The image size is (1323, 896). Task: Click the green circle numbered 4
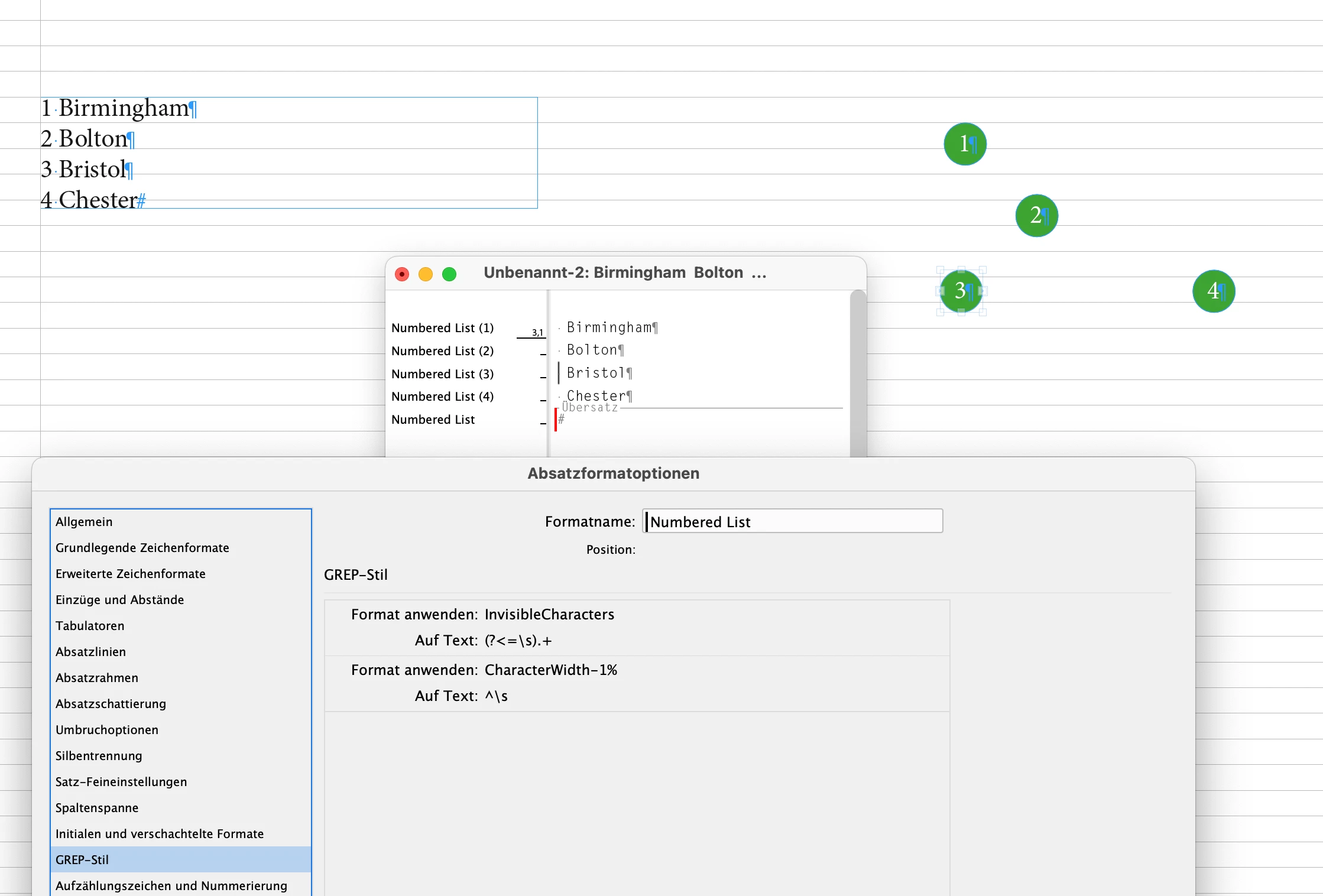(x=1214, y=291)
